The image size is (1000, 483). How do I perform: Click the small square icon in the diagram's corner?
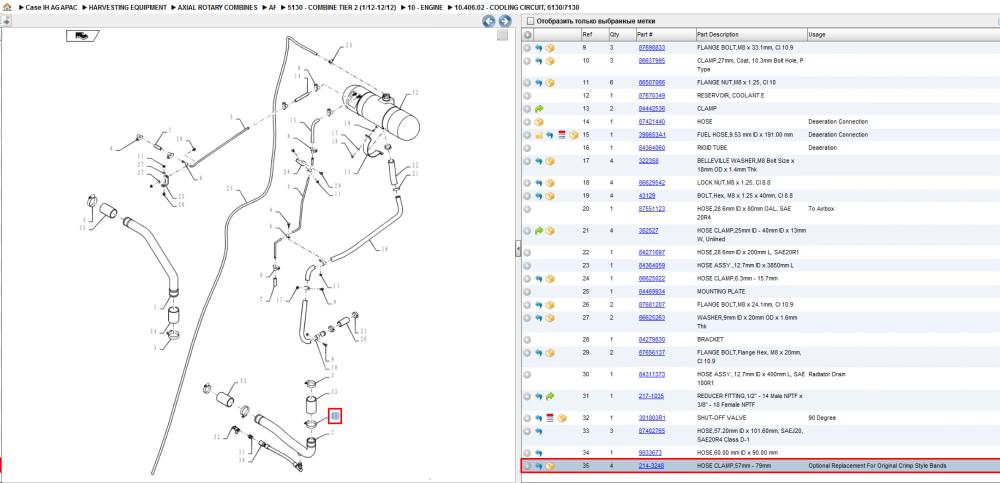[x=503, y=35]
